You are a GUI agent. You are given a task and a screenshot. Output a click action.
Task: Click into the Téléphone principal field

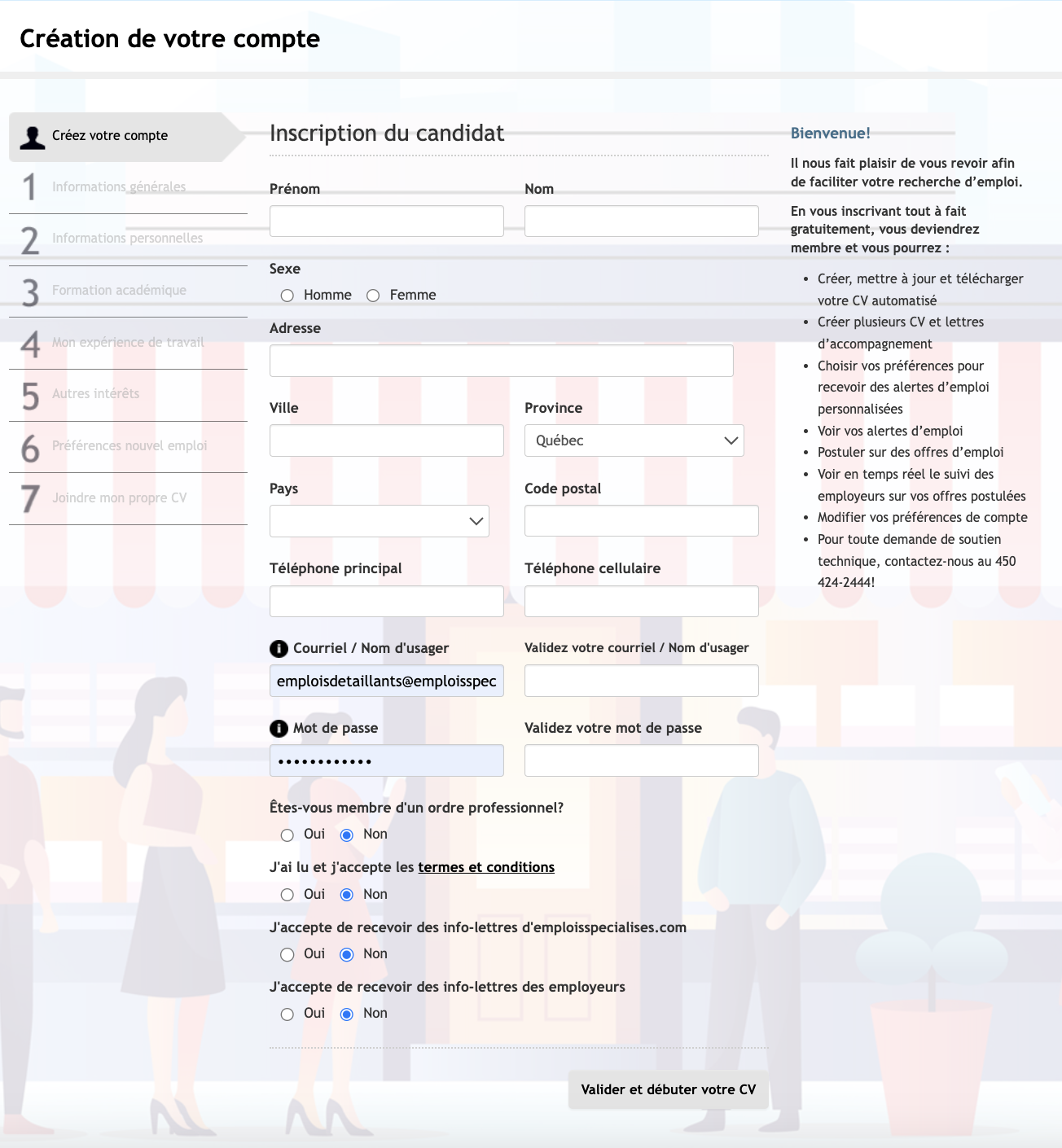pos(387,601)
